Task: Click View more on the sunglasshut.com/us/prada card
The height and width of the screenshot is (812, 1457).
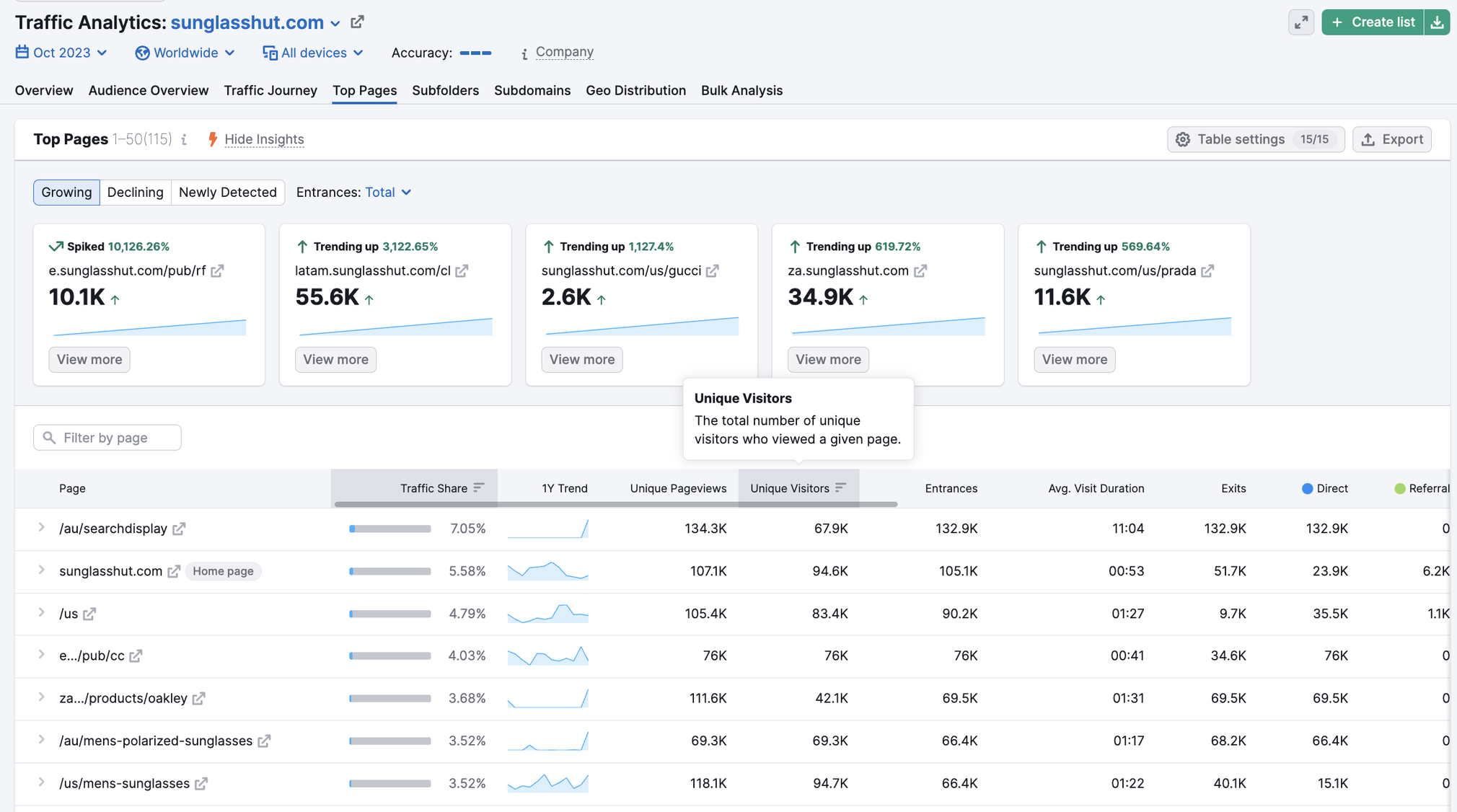Action: click(x=1075, y=360)
